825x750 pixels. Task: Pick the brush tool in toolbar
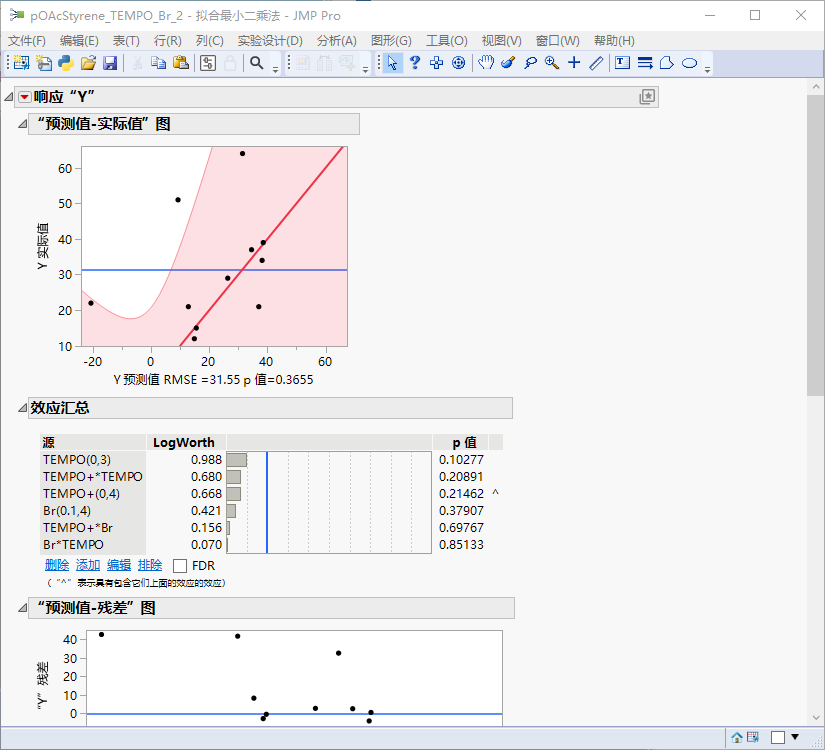click(x=507, y=63)
